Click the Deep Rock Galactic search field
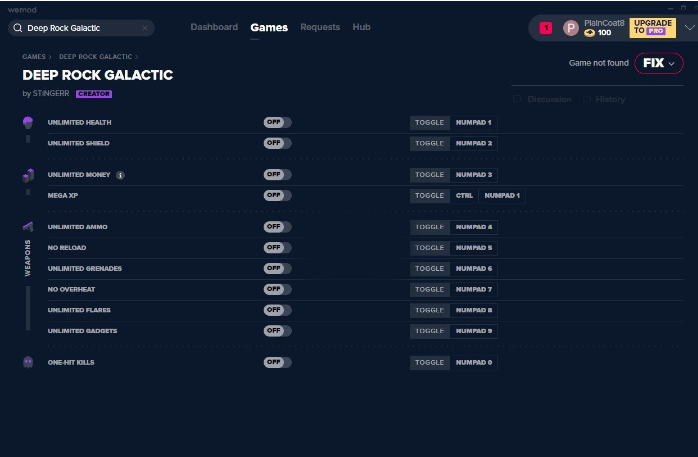Screen dimensions: 698x457 81,28
